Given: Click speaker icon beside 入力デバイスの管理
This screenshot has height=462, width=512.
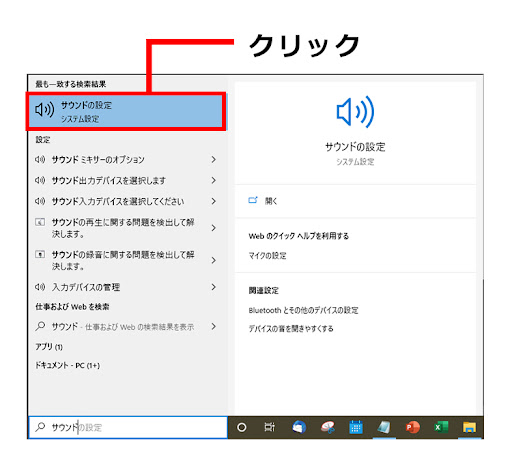Looking at the screenshot, I should (40, 287).
